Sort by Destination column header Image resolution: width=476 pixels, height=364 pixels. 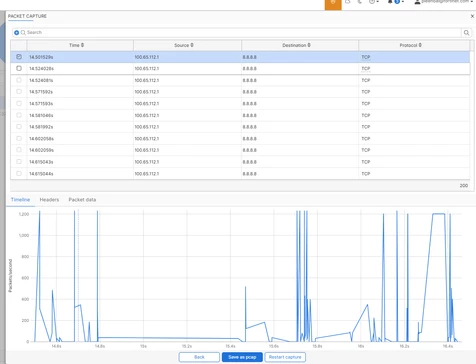point(300,45)
